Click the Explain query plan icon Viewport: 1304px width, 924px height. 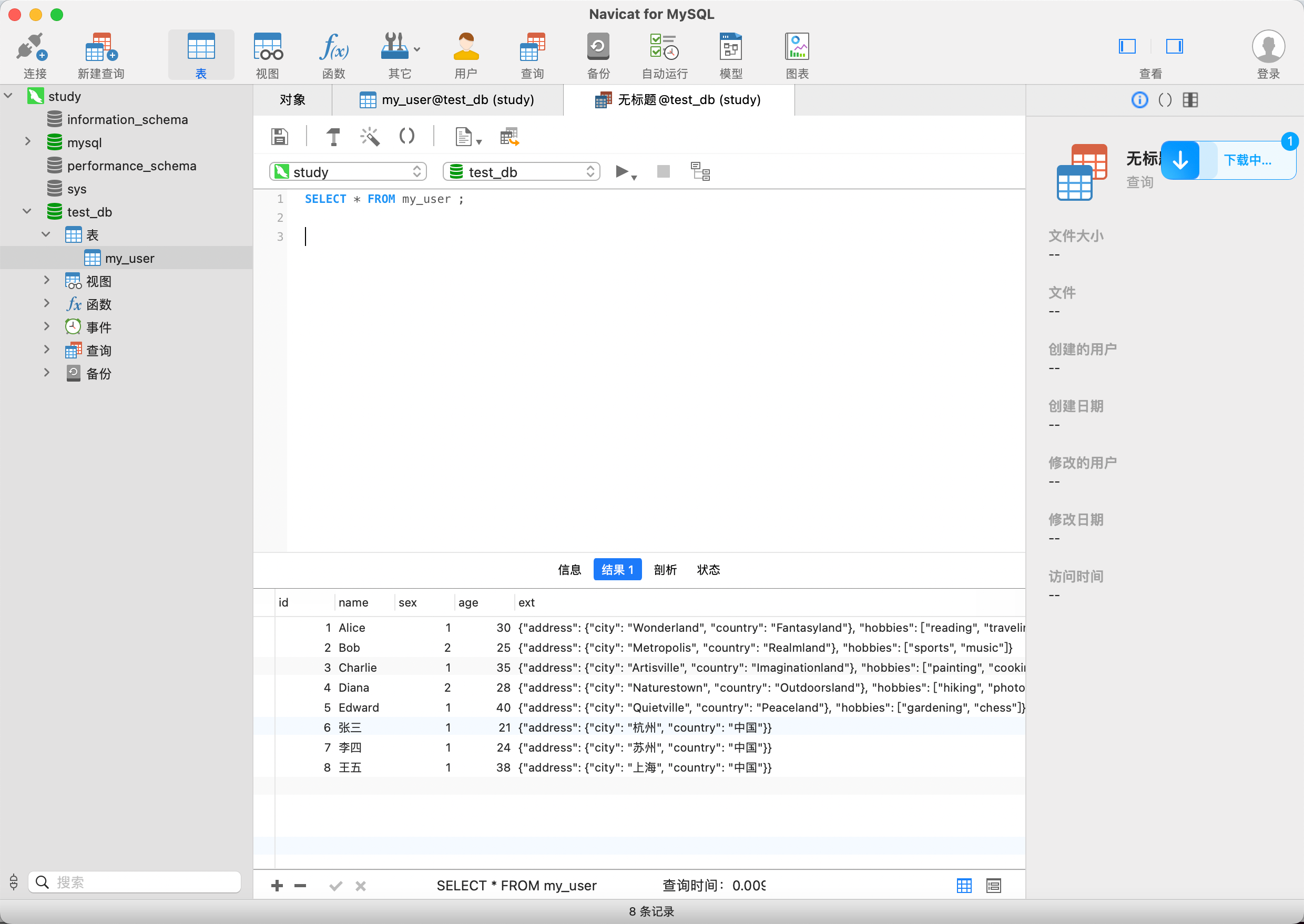(x=699, y=171)
